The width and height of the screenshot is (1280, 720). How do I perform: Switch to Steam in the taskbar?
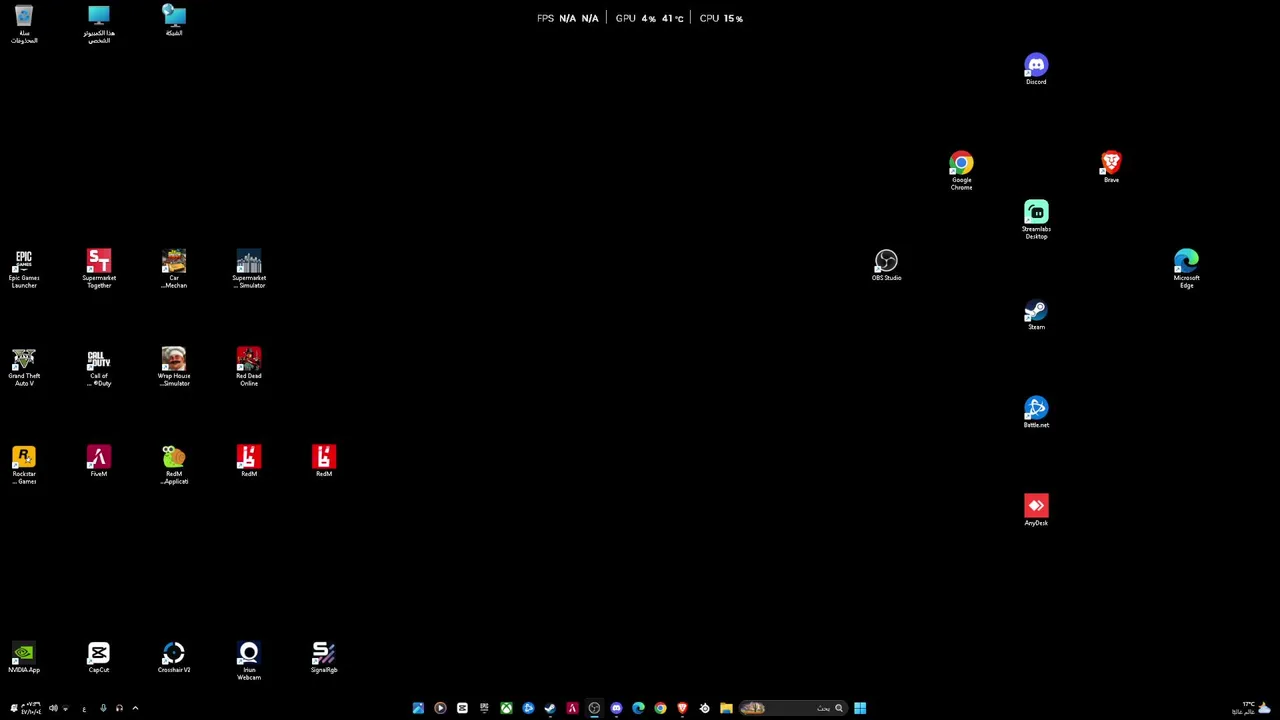[550, 708]
